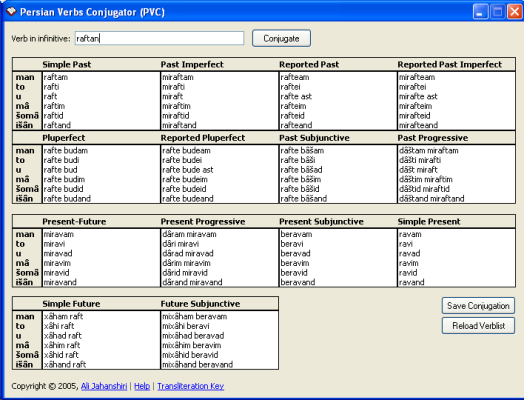Select the Past Progressive header
Viewport: 524px width, 400px height.
click(x=433, y=138)
